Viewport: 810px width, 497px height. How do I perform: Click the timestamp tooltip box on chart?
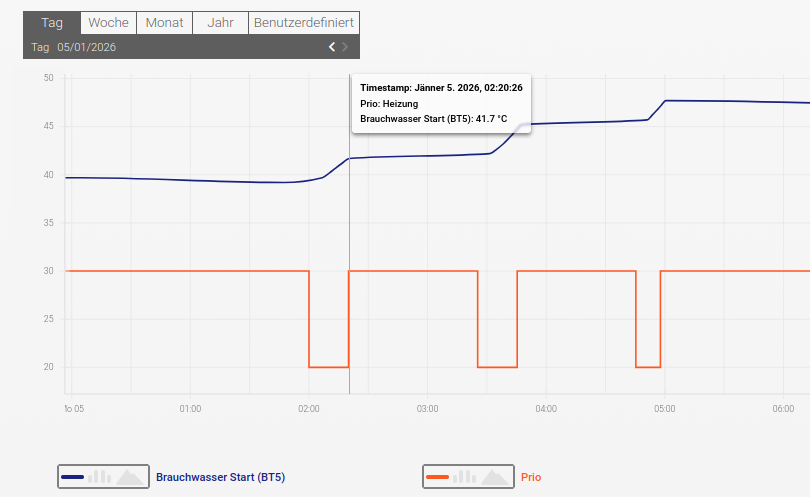441,103
